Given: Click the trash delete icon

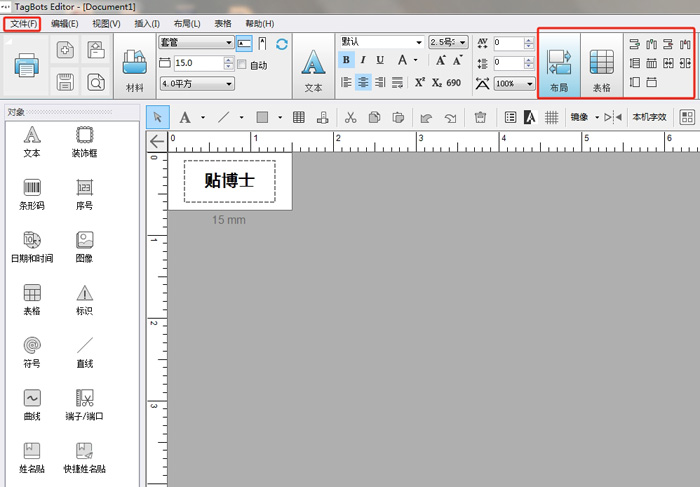Looking at the screenshot, I should pos(480,117).
